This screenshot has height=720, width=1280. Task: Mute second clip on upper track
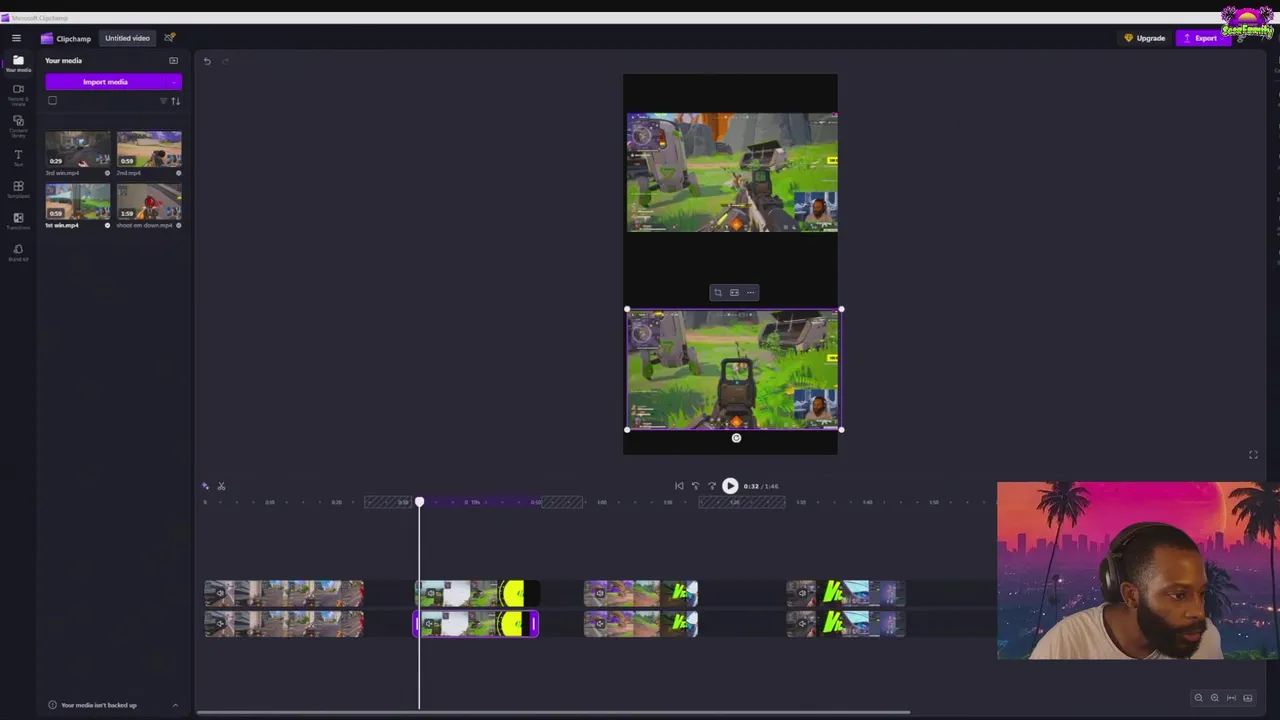pos(430,593)
